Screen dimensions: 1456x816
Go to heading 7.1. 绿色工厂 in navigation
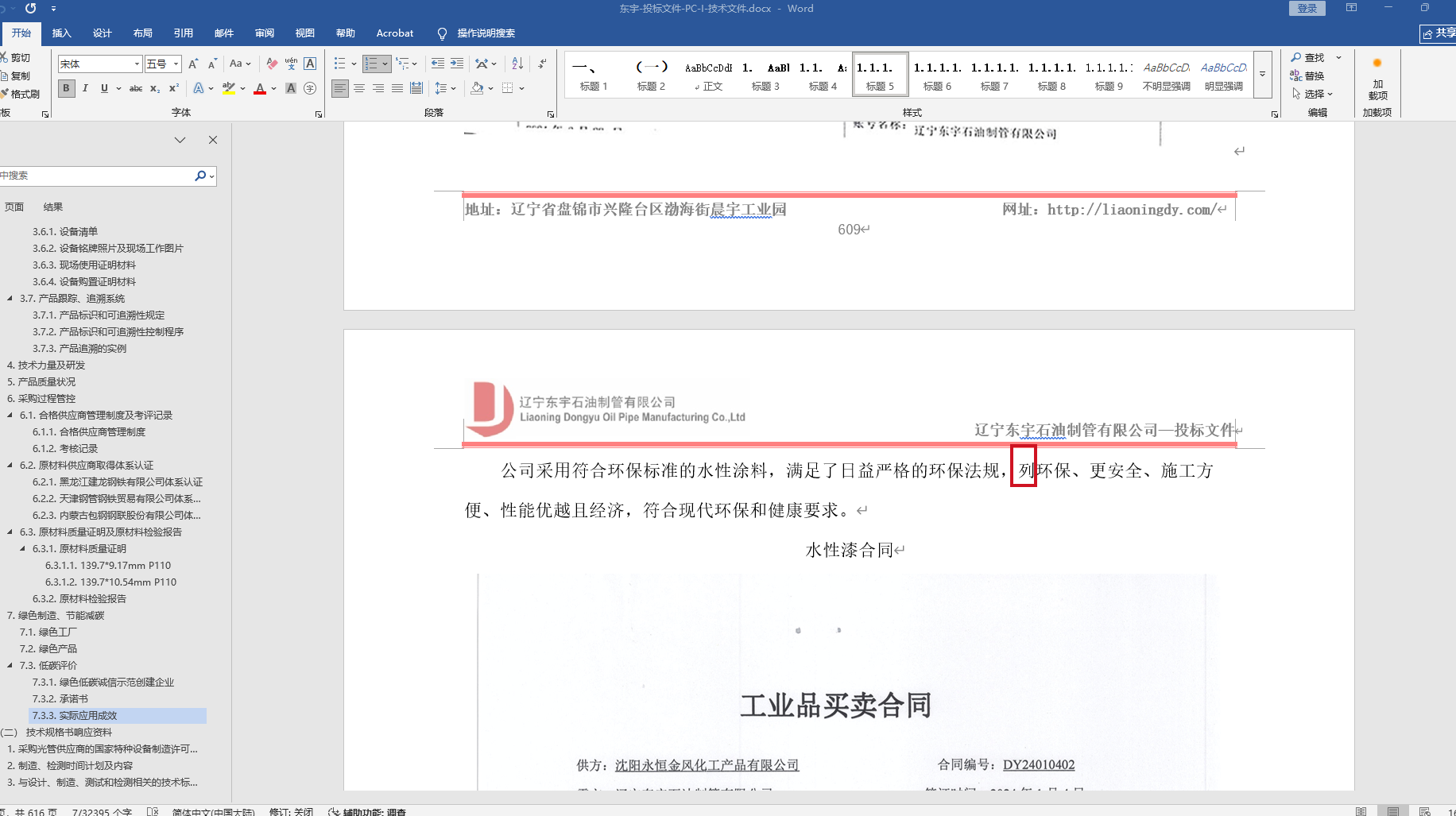click(48, 632)
